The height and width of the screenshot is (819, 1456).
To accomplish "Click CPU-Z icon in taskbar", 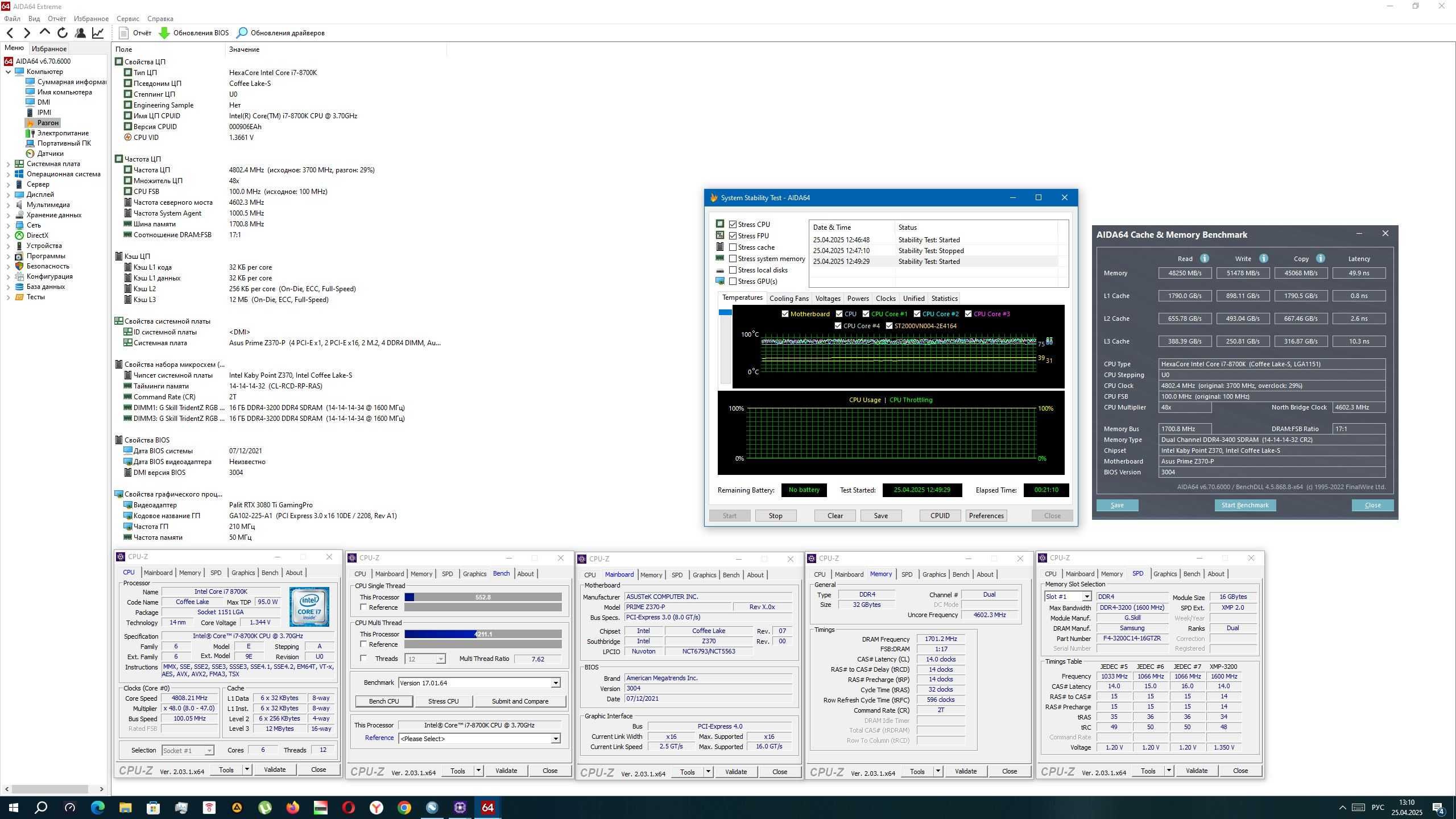I will (460, 808).
